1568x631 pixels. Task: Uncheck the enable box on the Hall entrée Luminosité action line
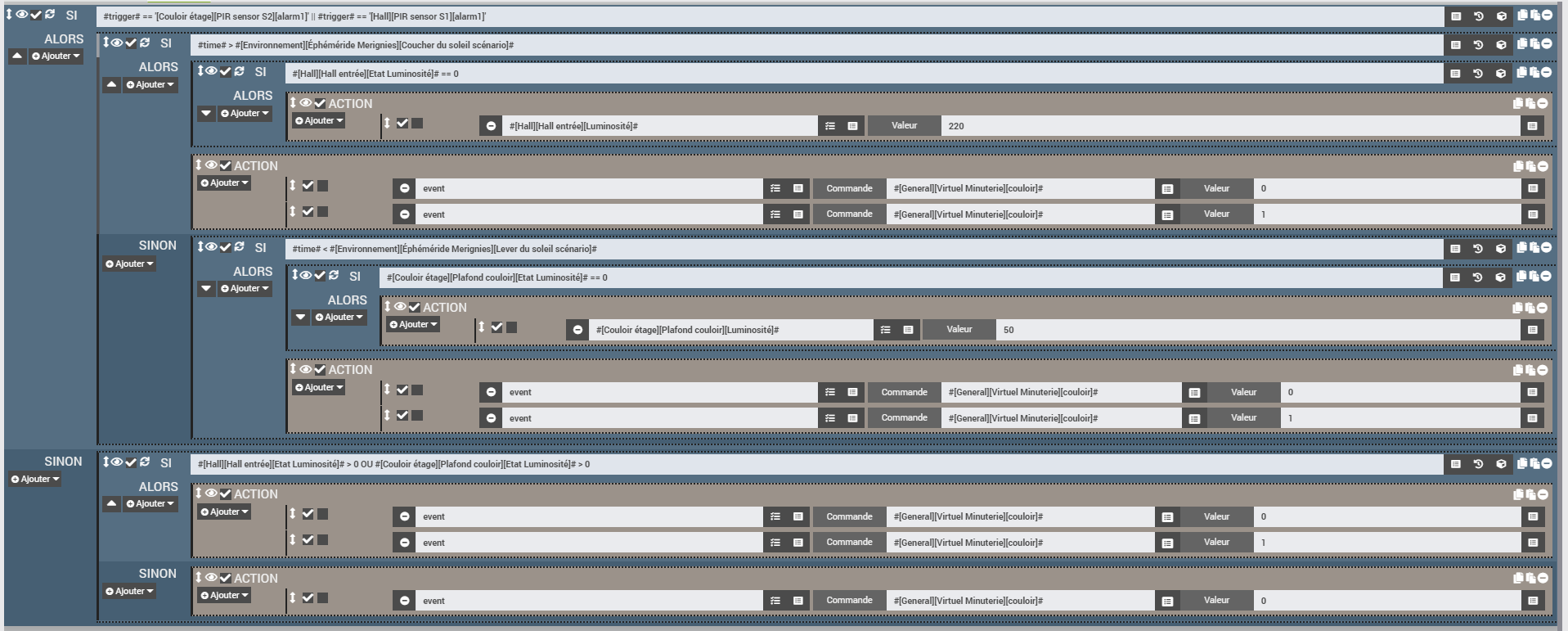click(x=402, y=124)
